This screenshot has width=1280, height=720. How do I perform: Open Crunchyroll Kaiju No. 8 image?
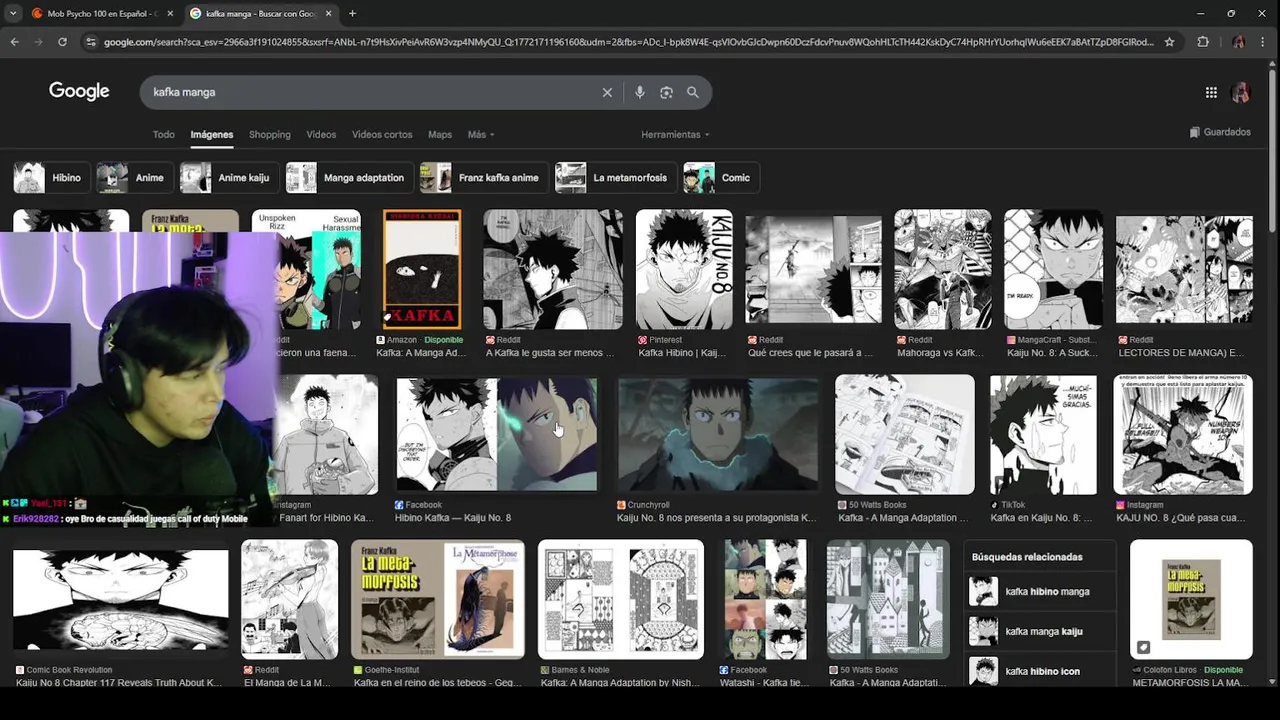click(718, 435)
